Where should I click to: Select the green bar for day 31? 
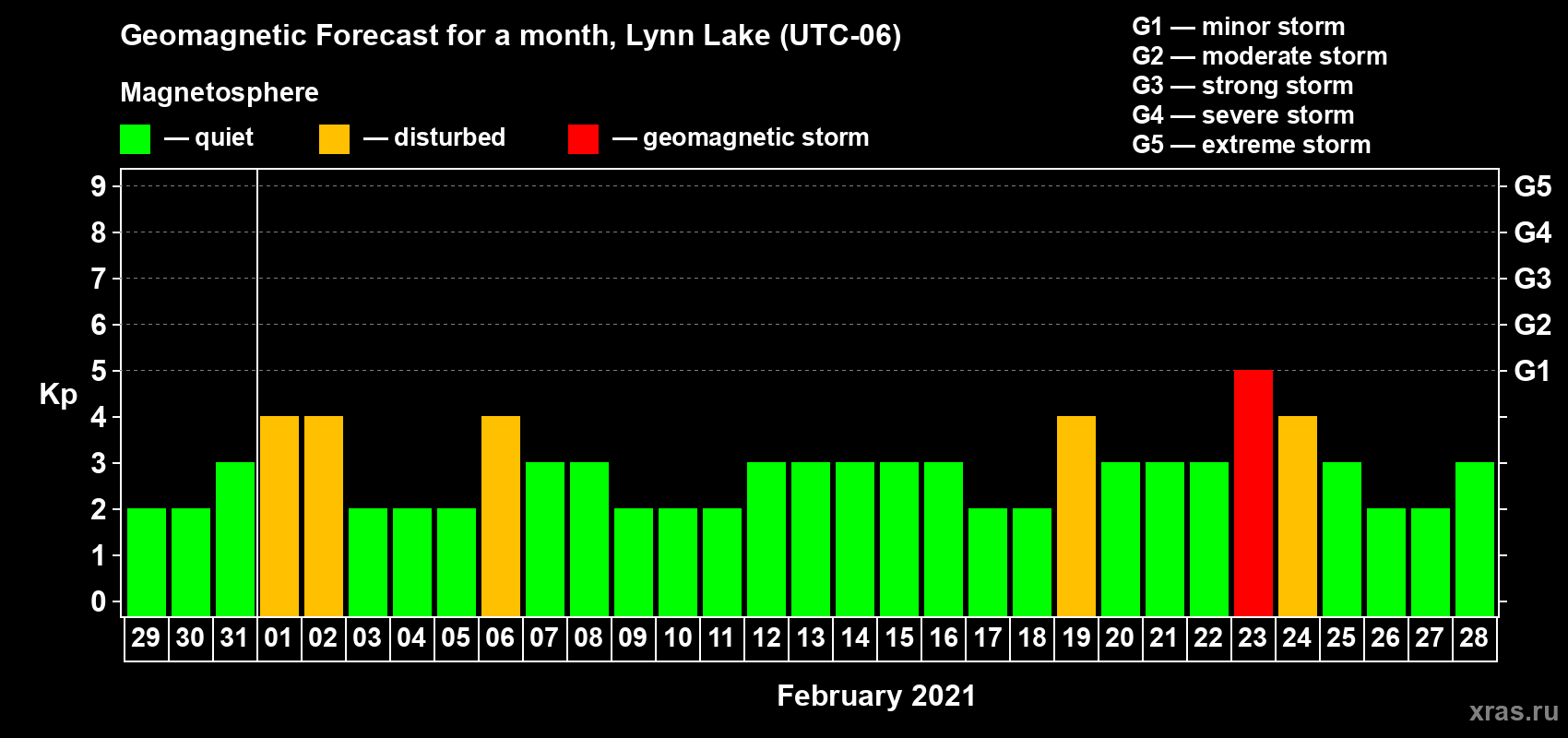coord(235,540)
